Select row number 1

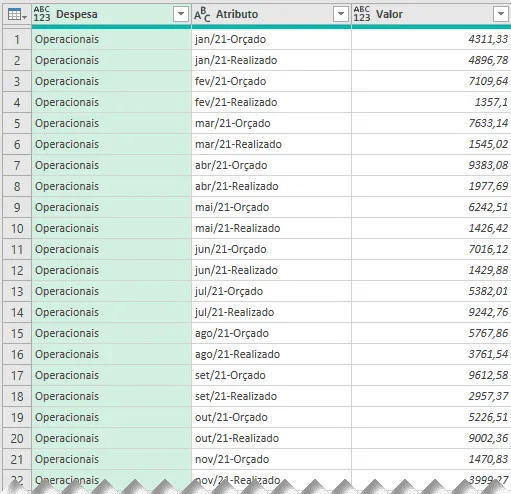[x=17, y=39]
